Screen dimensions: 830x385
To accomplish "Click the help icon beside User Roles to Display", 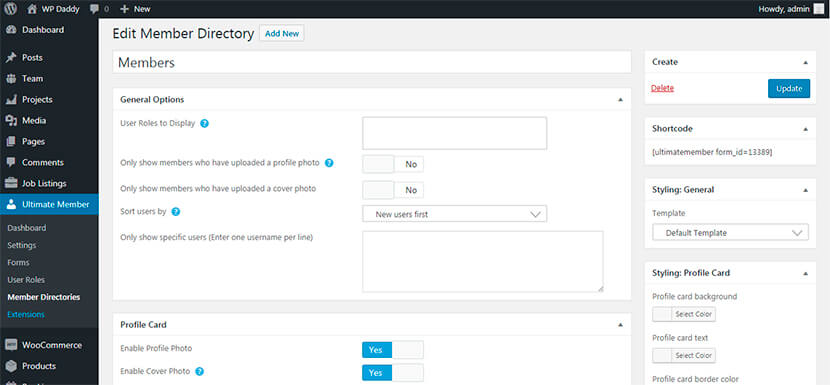I will click(x=205, y=123).
